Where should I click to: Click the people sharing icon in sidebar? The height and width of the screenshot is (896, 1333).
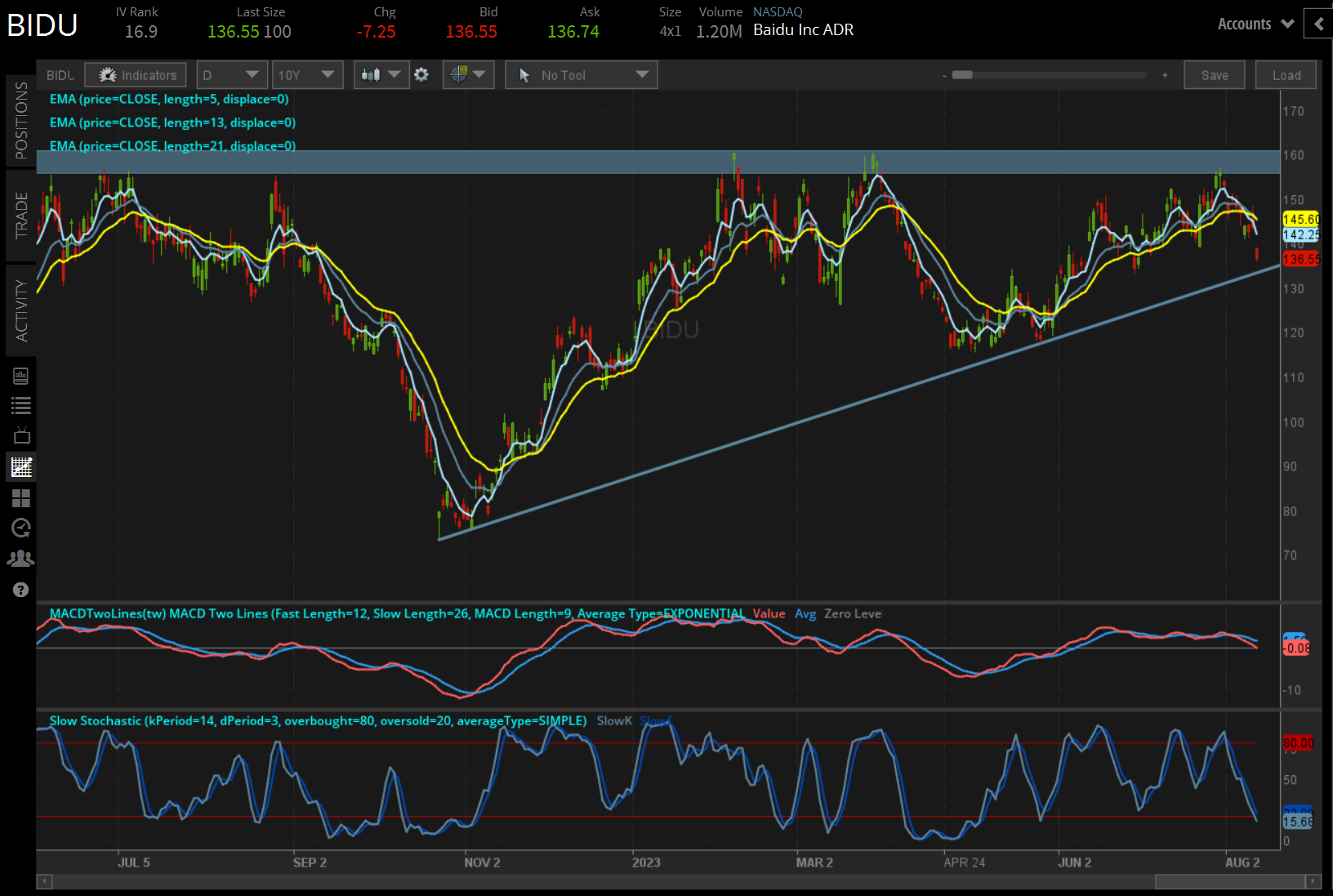tap(20, 558)
